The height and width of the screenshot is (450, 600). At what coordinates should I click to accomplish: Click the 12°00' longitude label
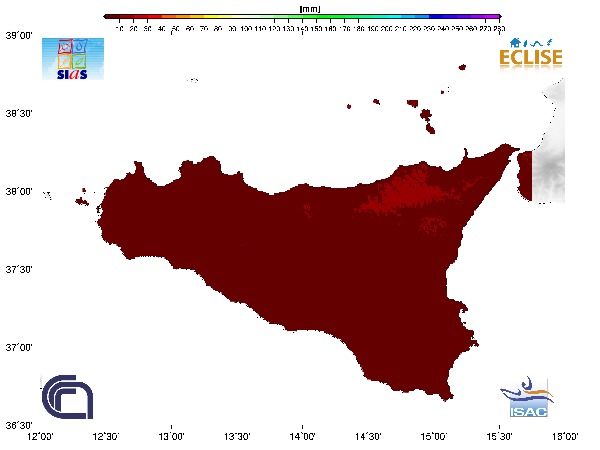(40, 436)
